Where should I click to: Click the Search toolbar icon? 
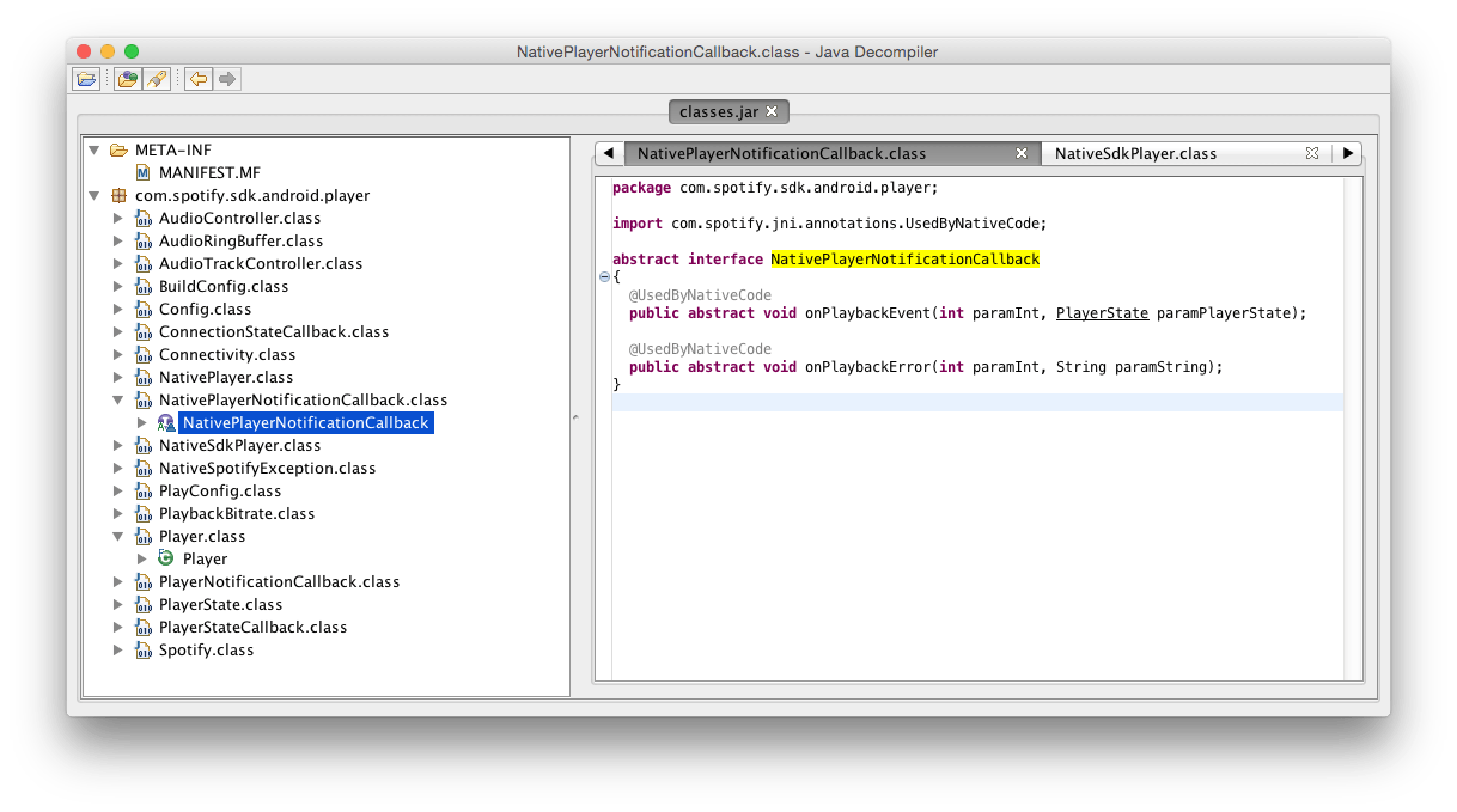(x=157, y=79)
